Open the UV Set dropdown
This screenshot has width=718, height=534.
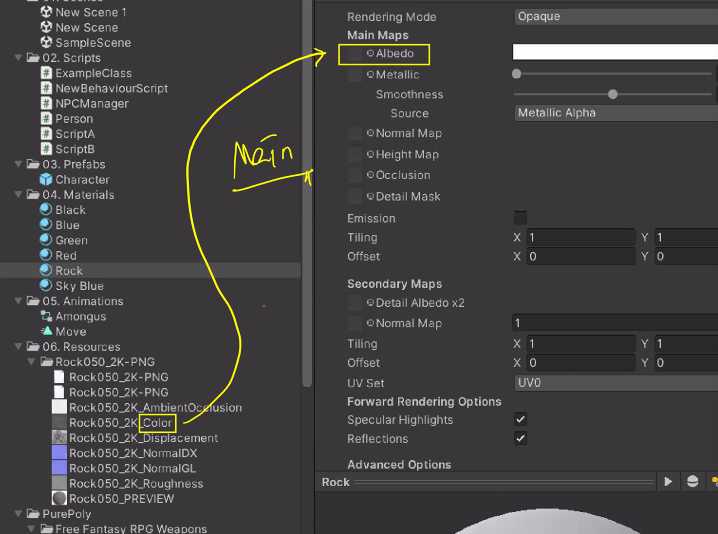coord(616,383)
